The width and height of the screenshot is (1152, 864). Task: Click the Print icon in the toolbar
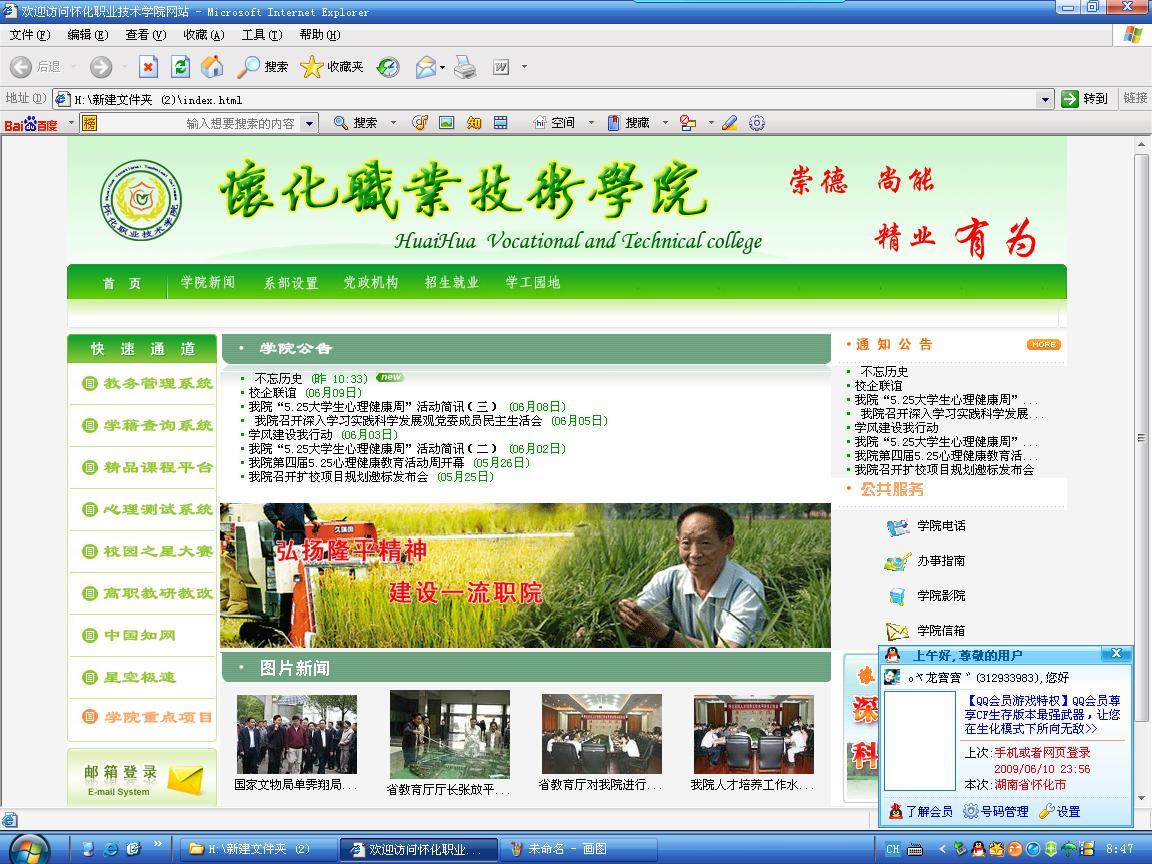point(465,67)
